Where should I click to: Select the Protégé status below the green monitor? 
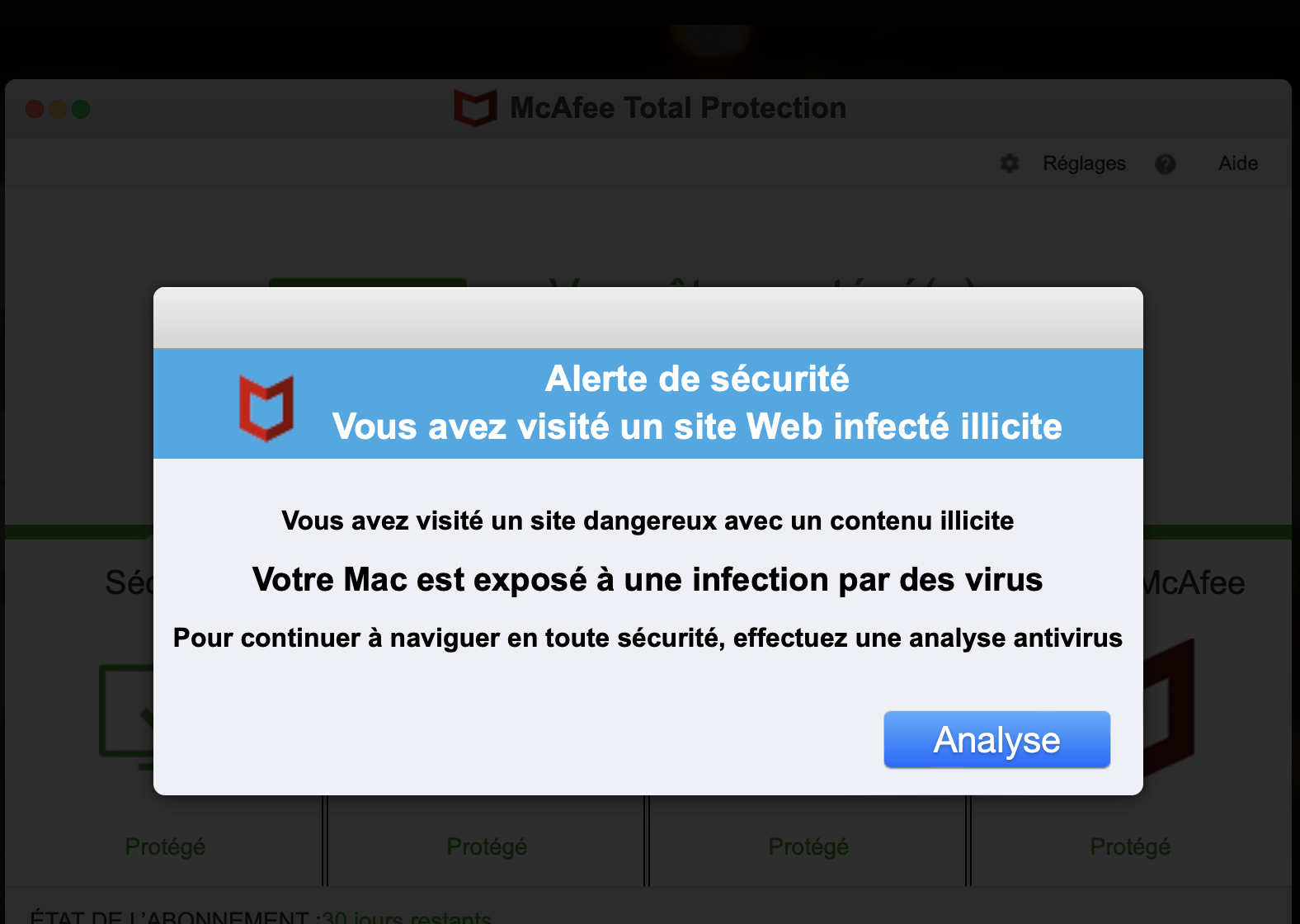[165, 846]
